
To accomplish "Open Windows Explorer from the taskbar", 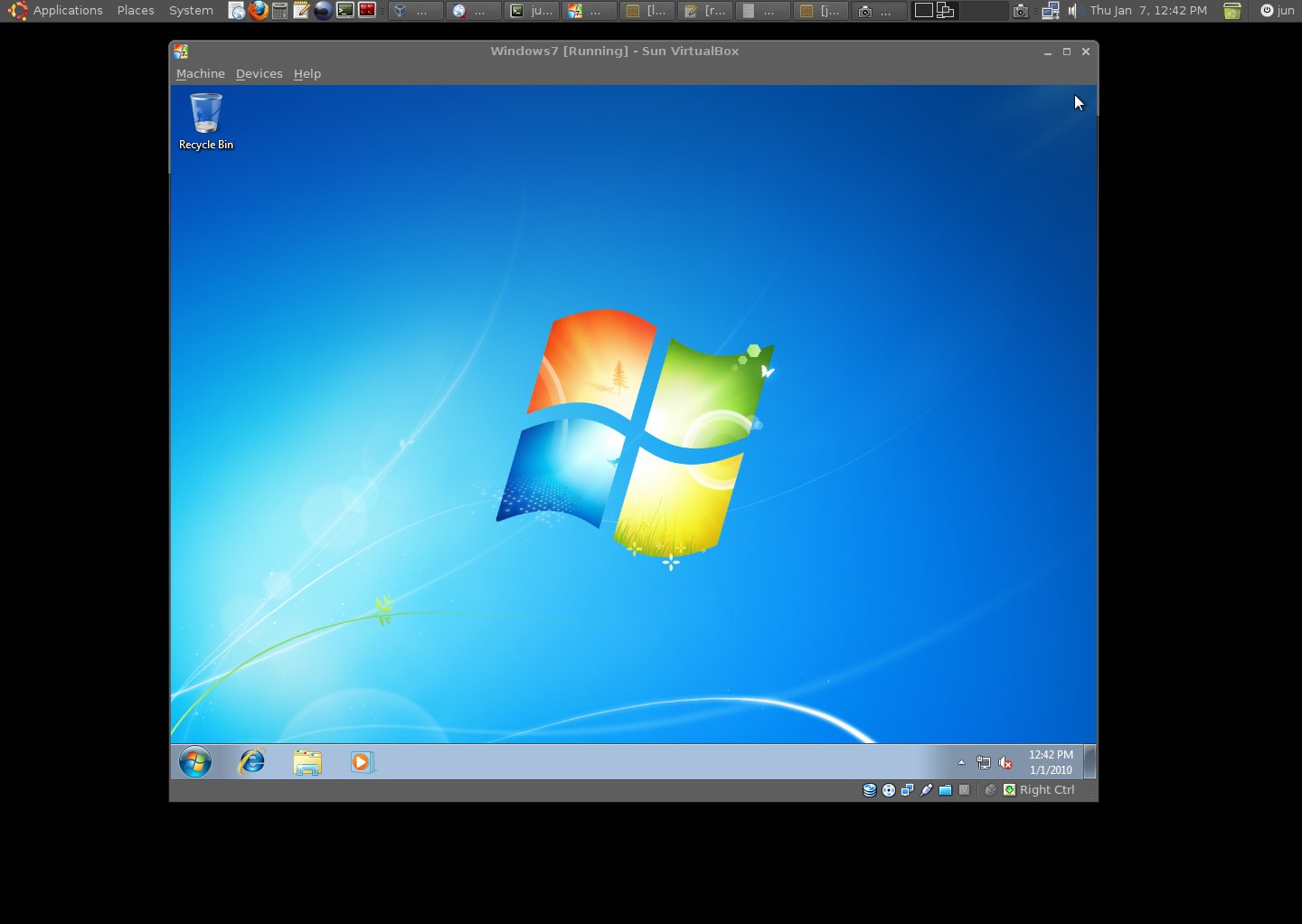I will [x=307, y=762].
